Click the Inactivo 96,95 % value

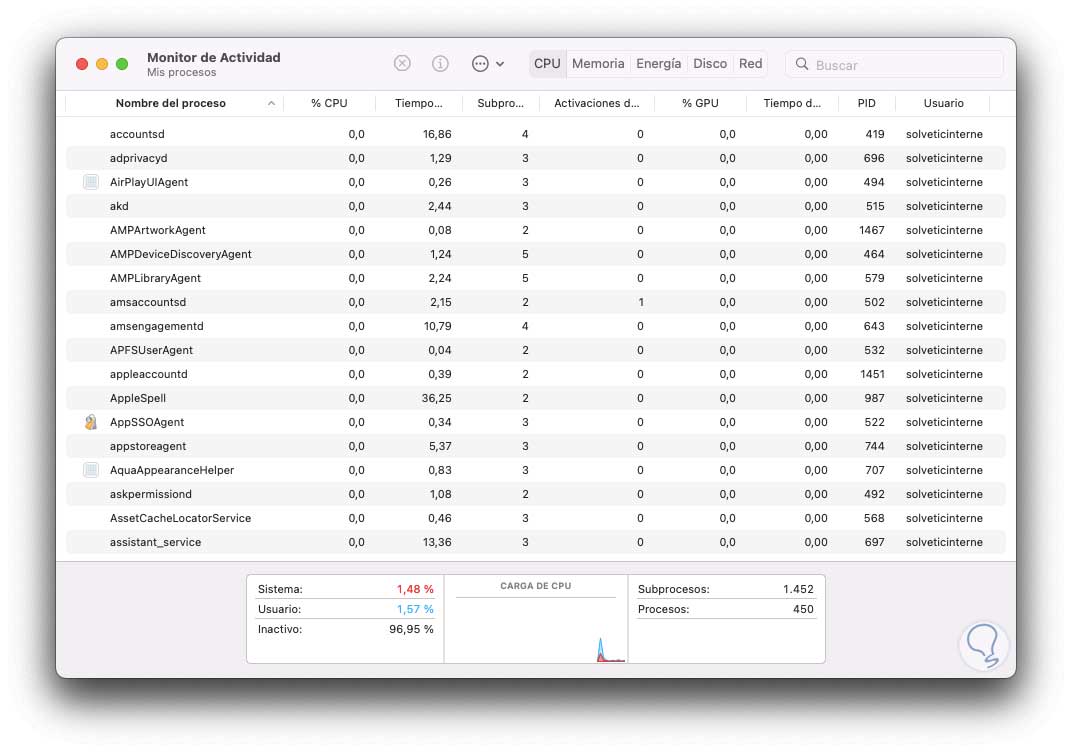tap(411, 629)
